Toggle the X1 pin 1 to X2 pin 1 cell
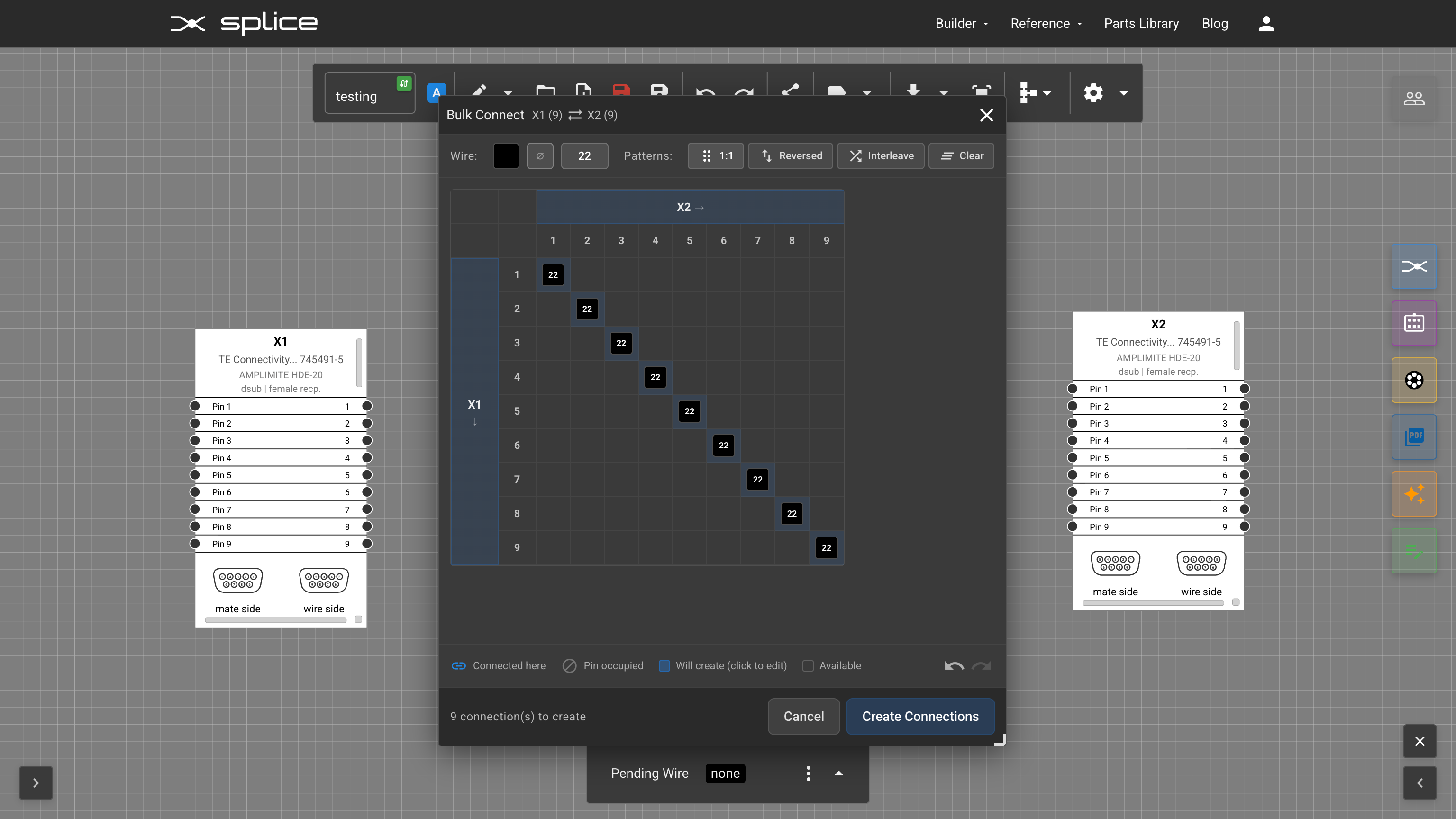 pyautogui.click(x=553, y=275)
